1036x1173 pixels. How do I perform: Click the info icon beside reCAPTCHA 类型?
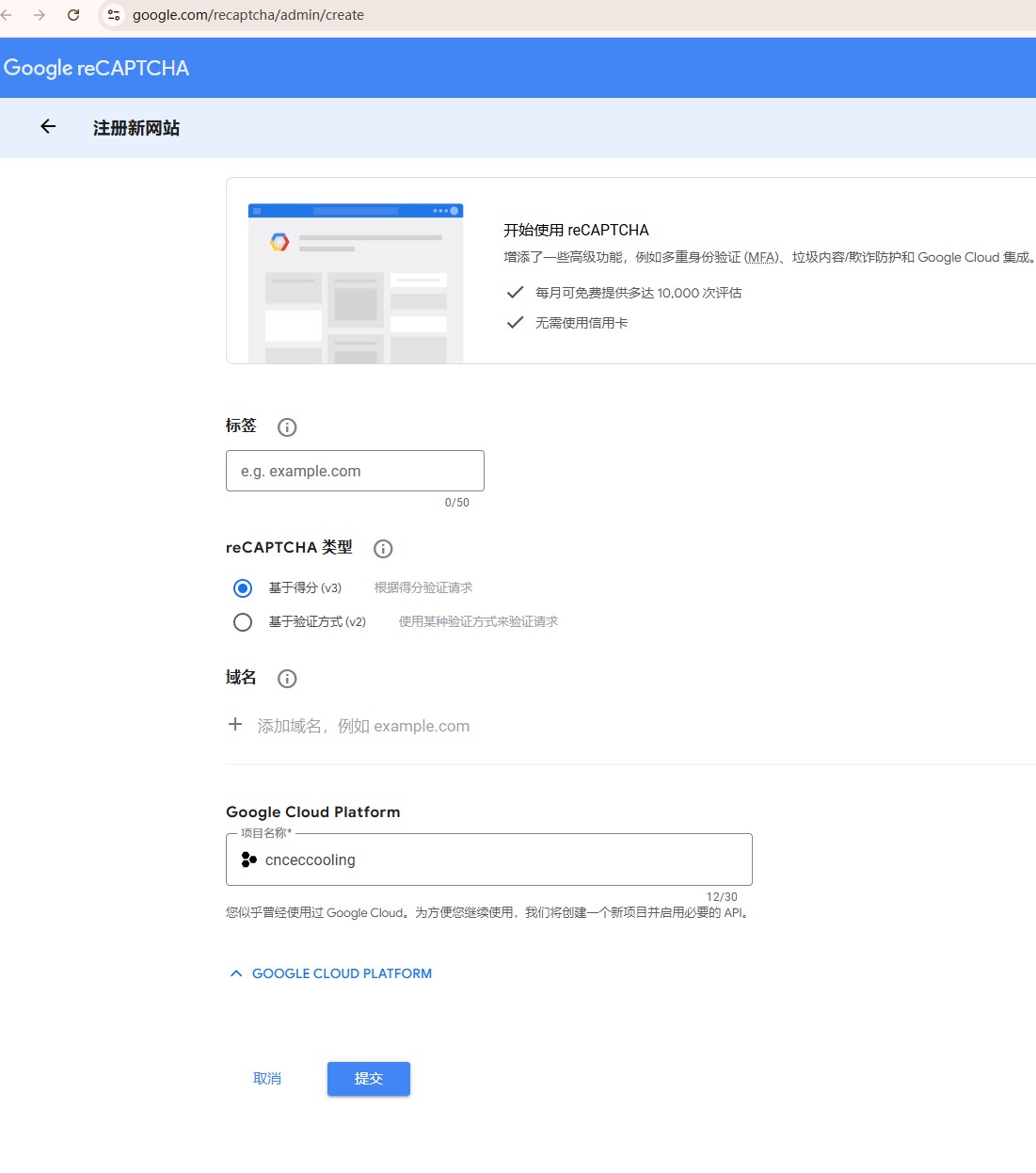[383, 549]
